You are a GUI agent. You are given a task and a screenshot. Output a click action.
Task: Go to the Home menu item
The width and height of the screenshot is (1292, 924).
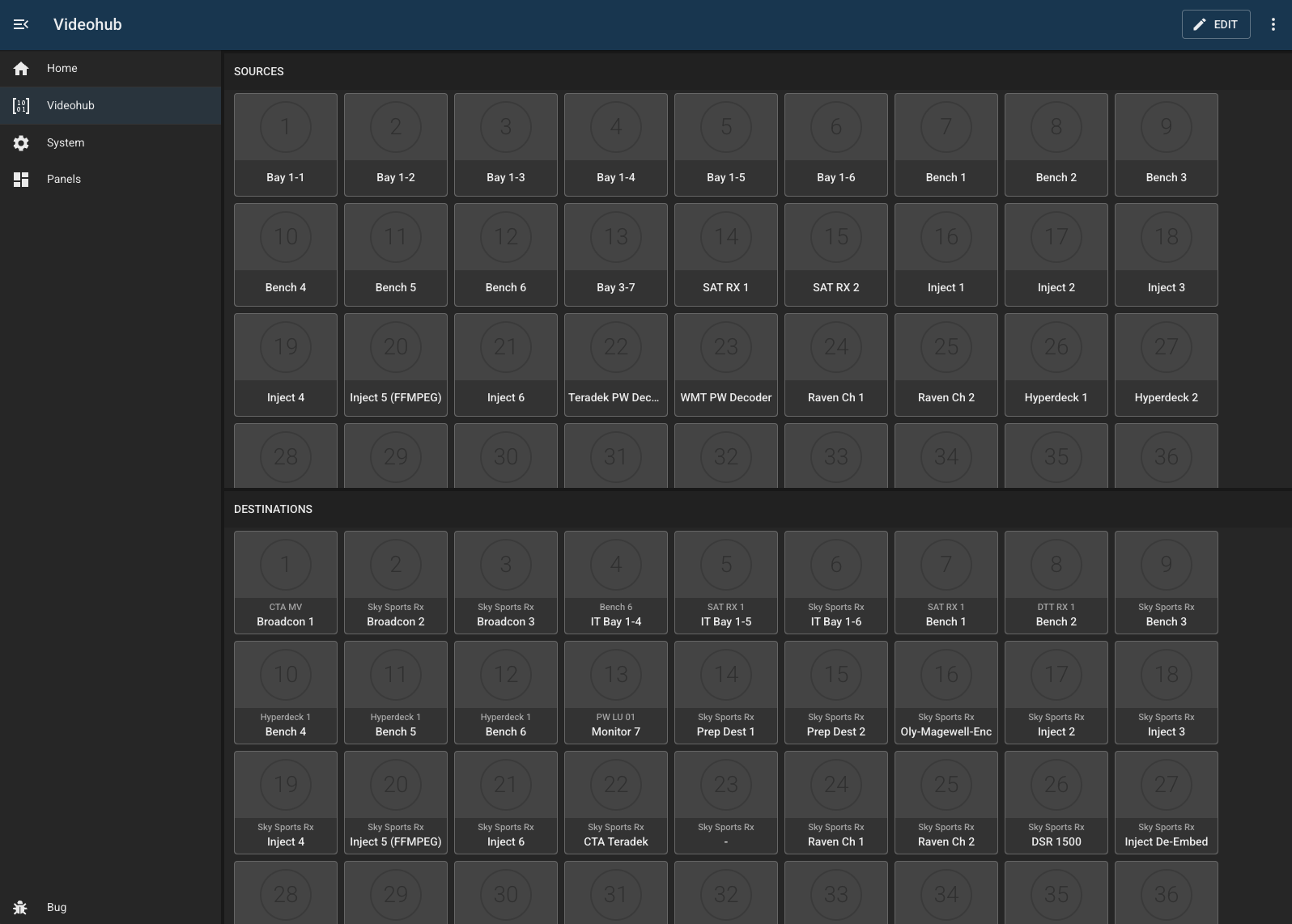(62, 69)
